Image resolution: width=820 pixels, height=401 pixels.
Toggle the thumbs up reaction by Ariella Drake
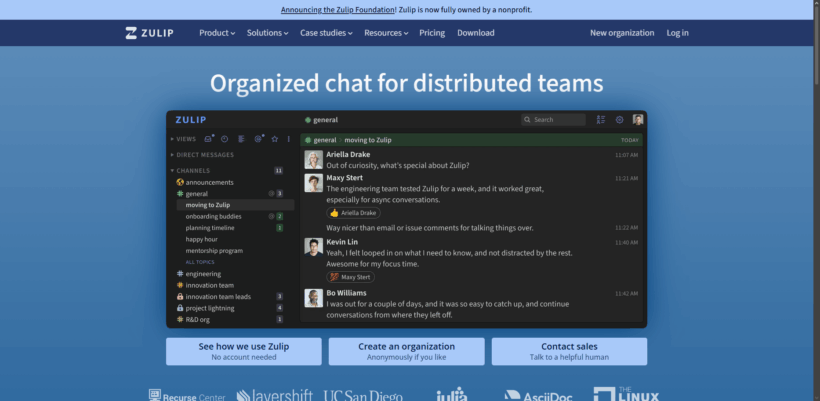click(354, 213)
